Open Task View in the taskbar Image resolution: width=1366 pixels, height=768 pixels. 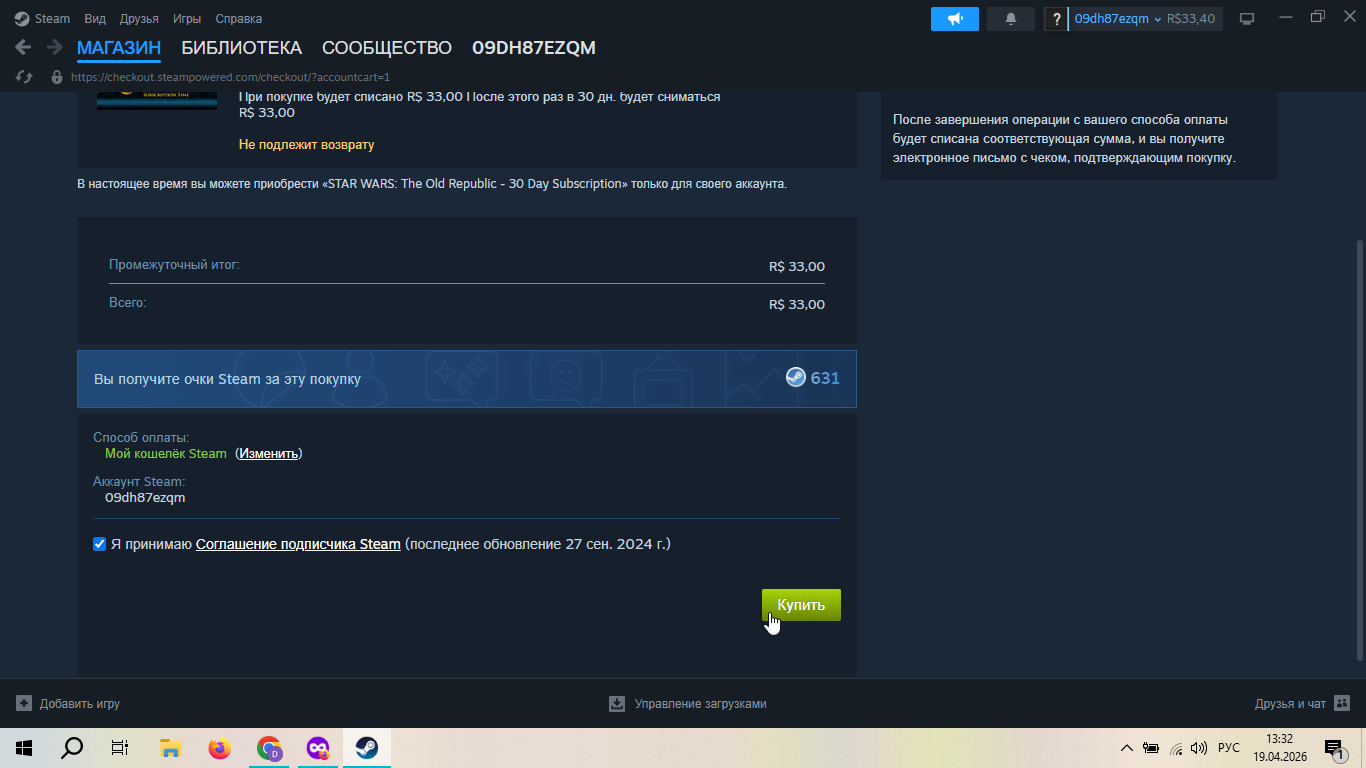coord(120,747)
